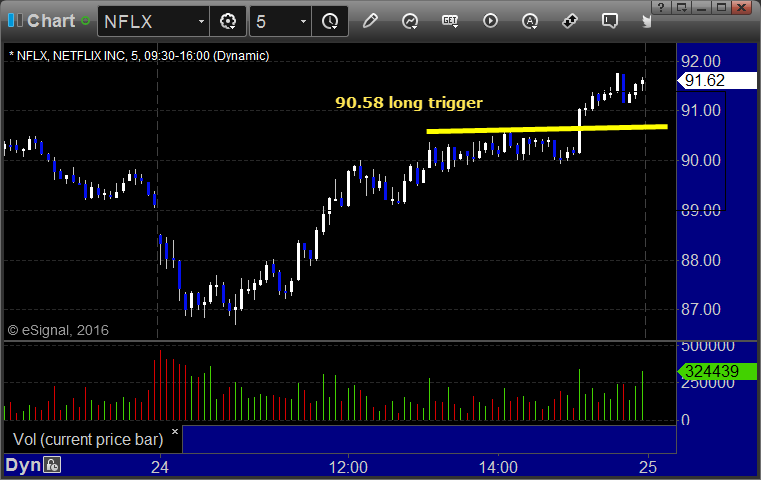761x480 pixels.
Task: Click the 90.58 long trigger annotation
Action: coord(409,102)
